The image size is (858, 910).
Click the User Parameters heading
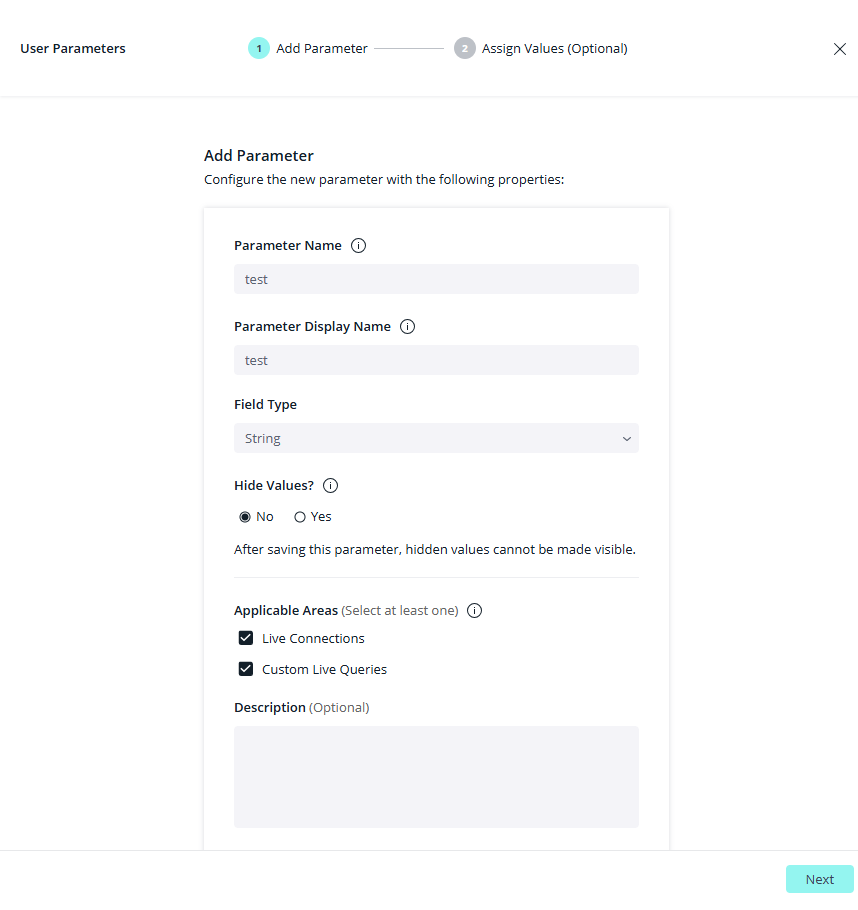click(x=73, y=48)
